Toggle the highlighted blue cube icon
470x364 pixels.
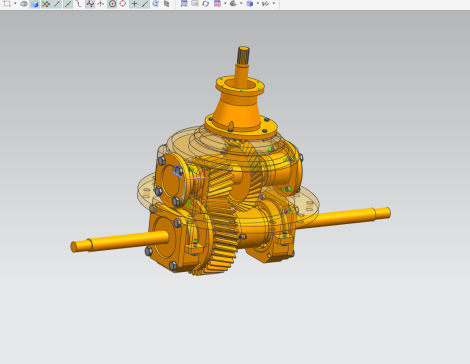click(35, 4)
